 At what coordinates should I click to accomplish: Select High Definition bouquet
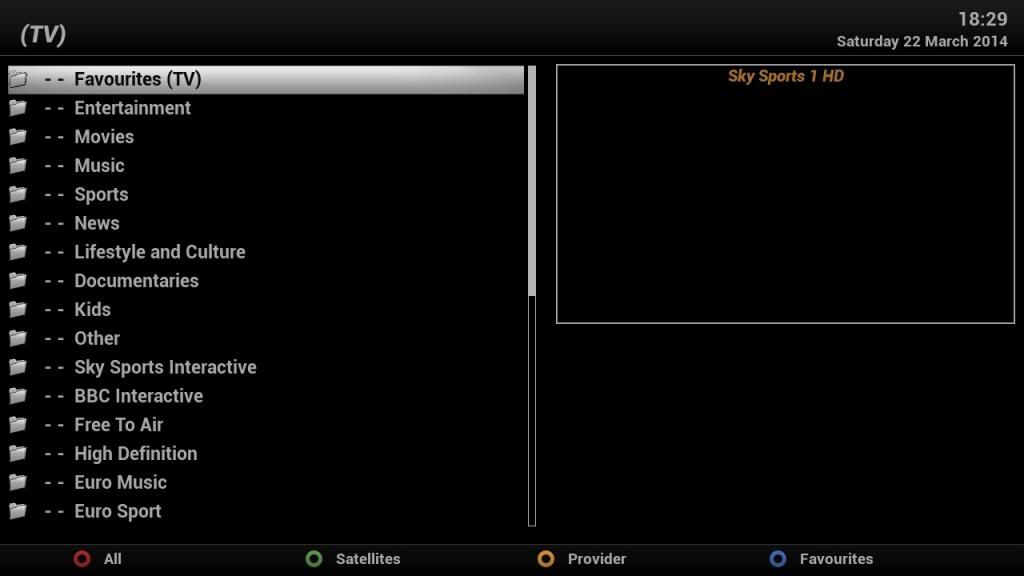266,453
